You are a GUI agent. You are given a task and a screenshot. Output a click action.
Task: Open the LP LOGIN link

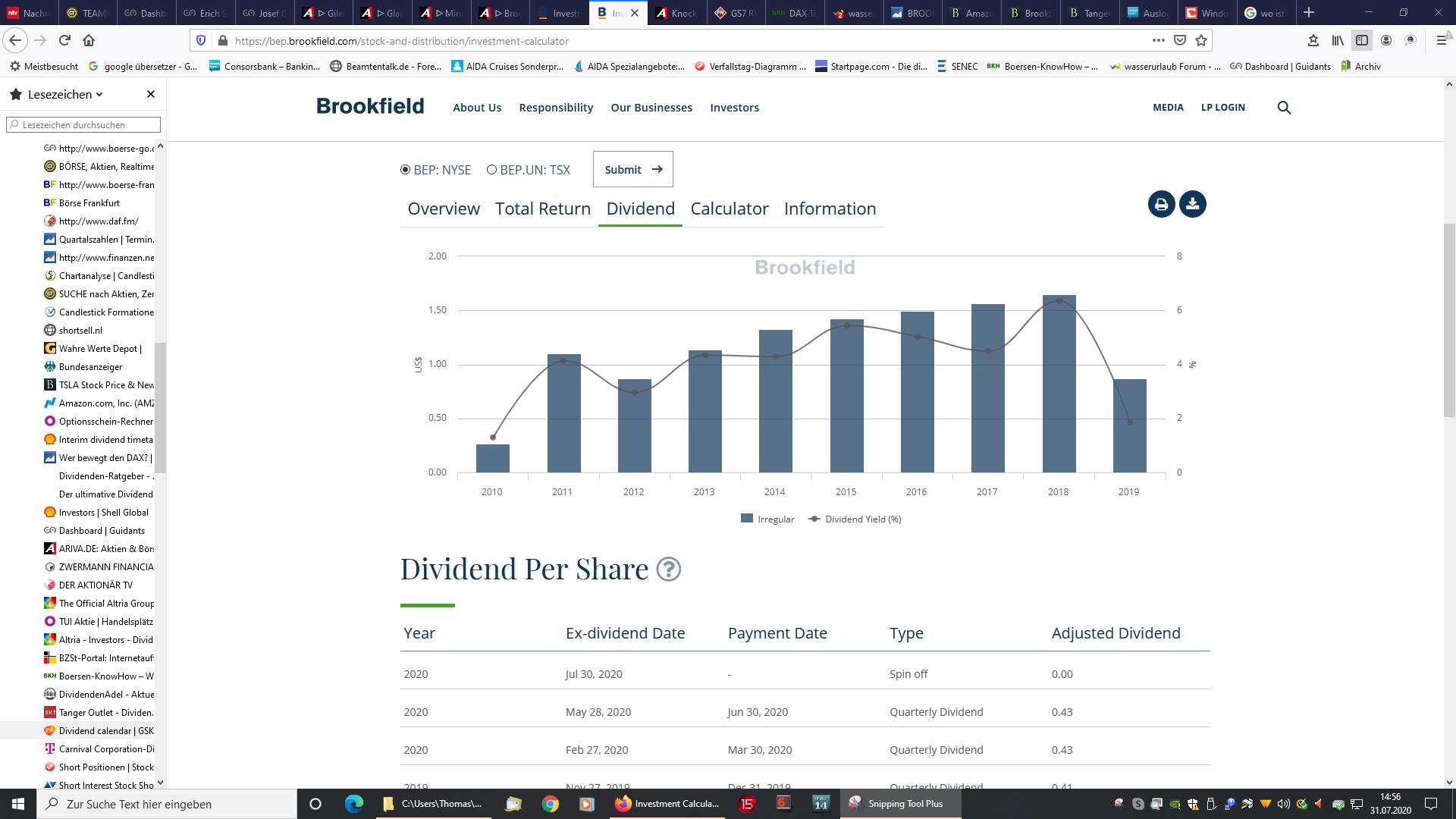[1222, 108]
